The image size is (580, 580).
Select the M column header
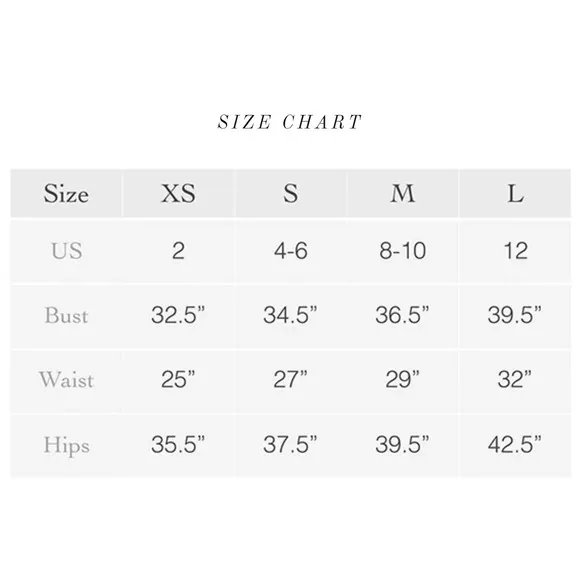pyautogui.click(x=403, y=193)
